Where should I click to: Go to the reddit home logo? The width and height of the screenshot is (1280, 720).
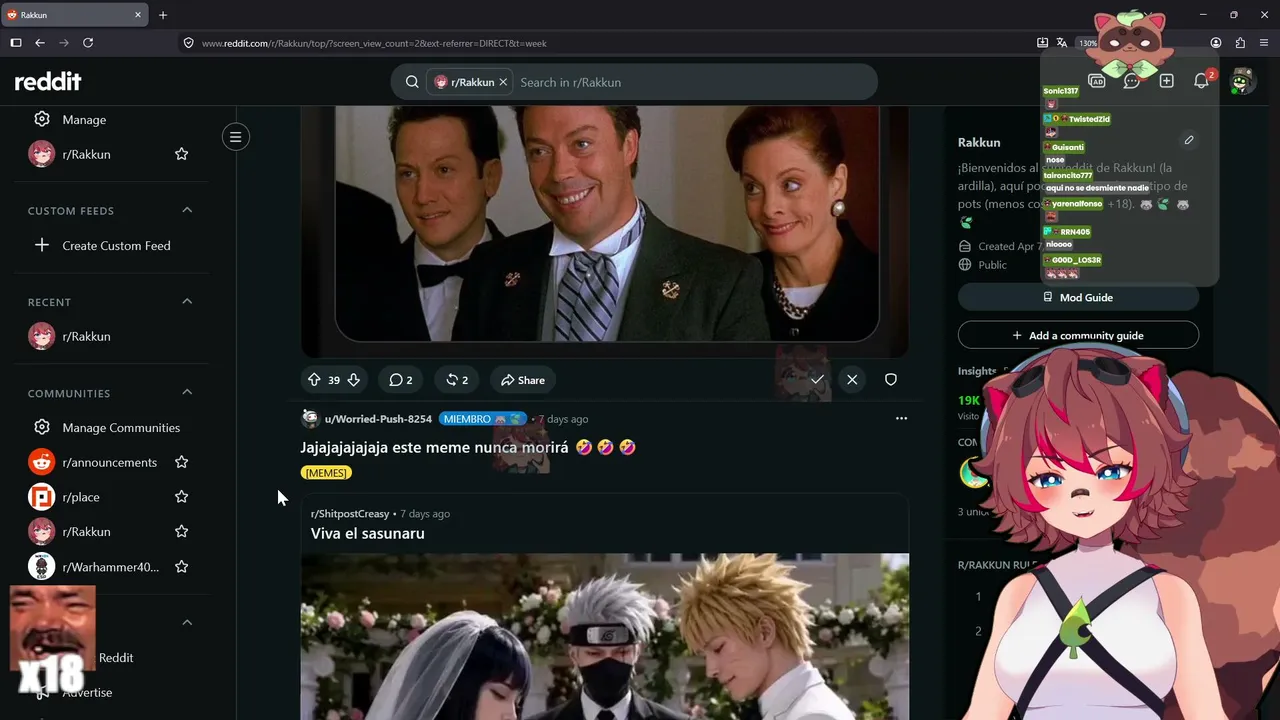(x=48, y=82)
